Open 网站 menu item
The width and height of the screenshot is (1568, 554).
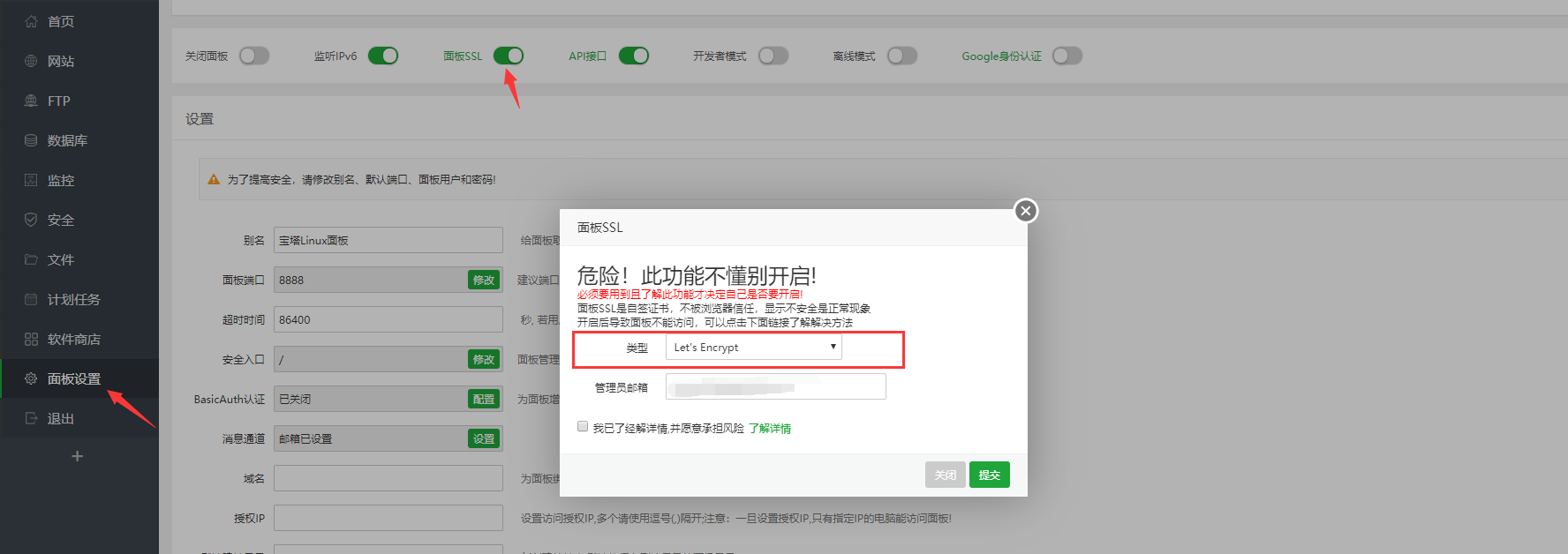pos(61,61)
